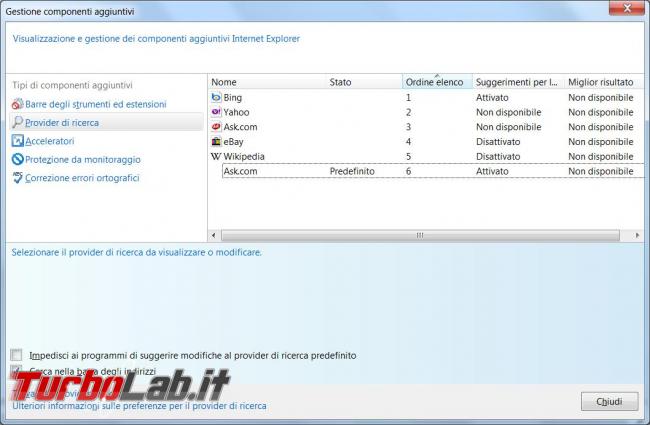Click the Acceleratori icon
The height and width of the screenshot is (425, 650).
[17, 141]
